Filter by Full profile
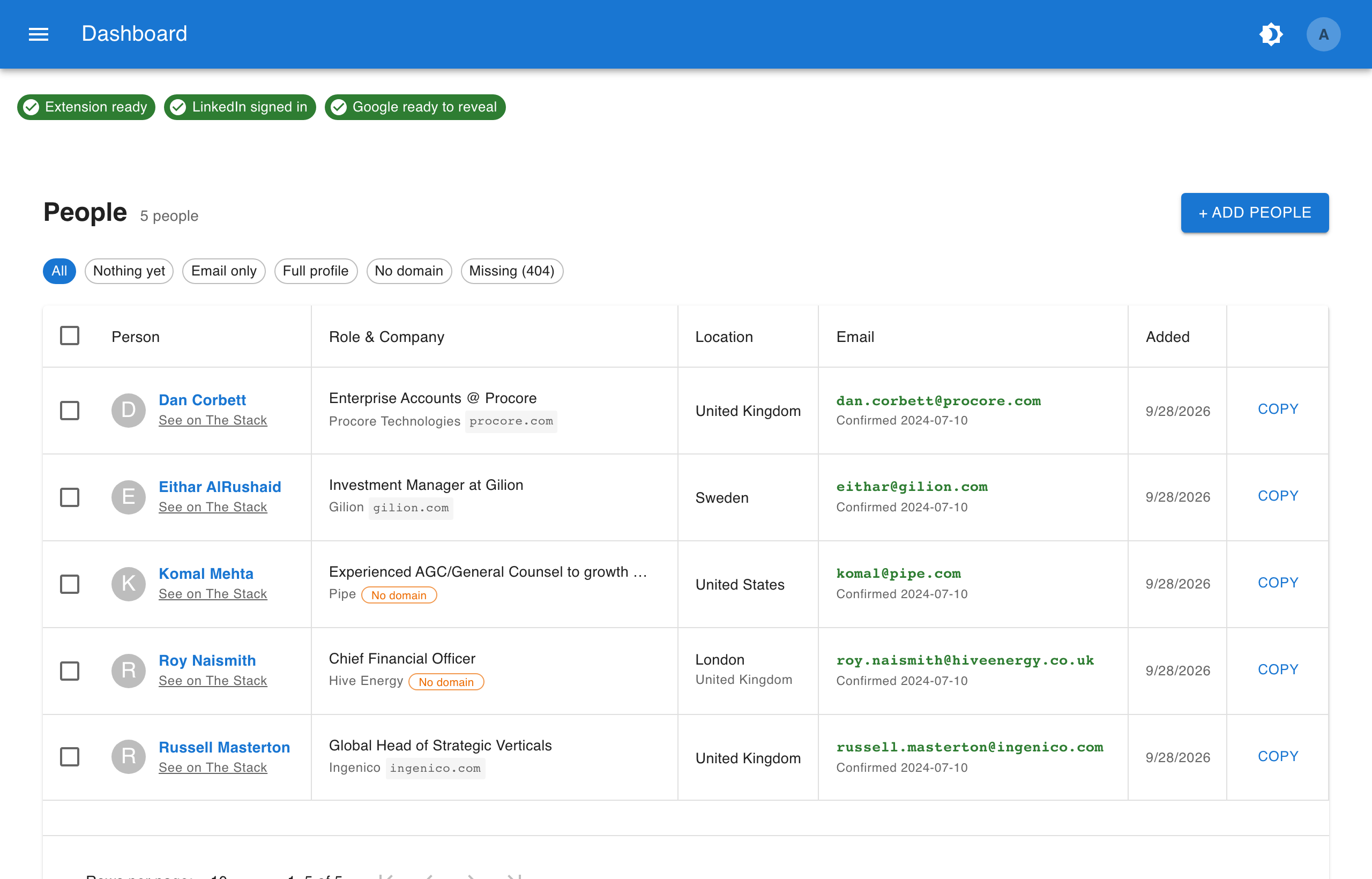Viewport: 1372px width, 879px height. [x=316, y=271]
